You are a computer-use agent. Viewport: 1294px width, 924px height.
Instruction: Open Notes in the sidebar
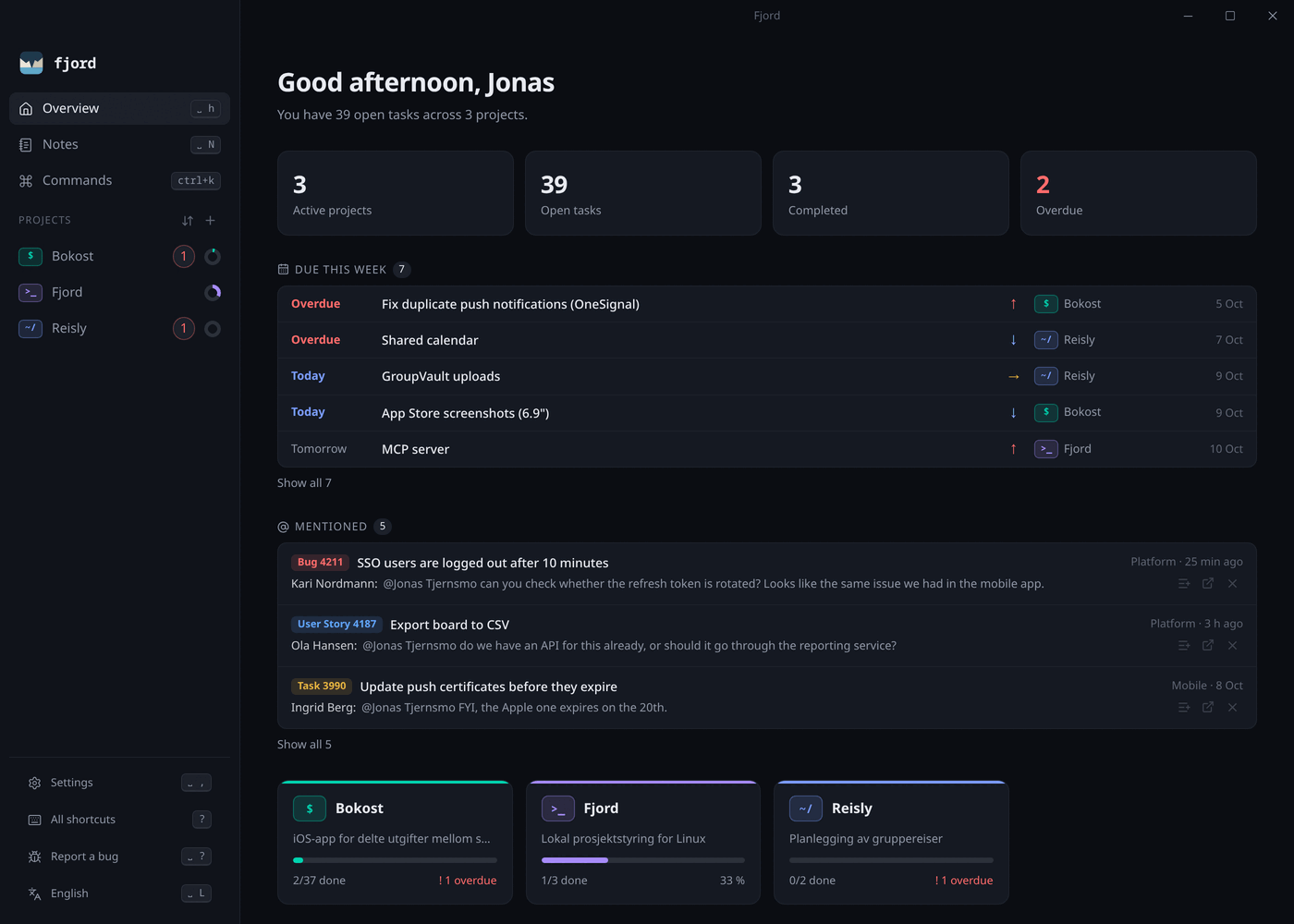coord(119,144)
